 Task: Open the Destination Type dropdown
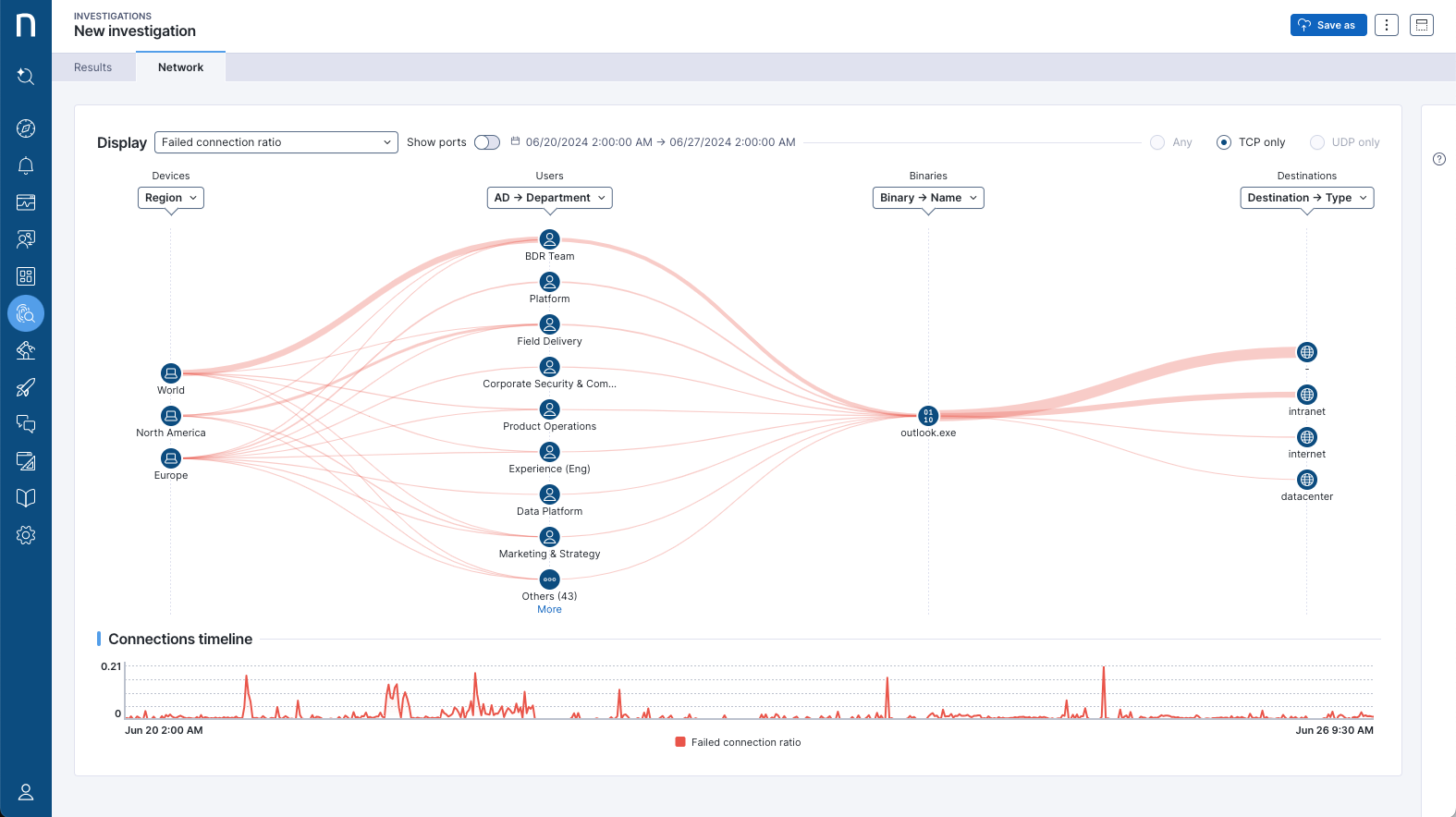(x=1306, y=198)
